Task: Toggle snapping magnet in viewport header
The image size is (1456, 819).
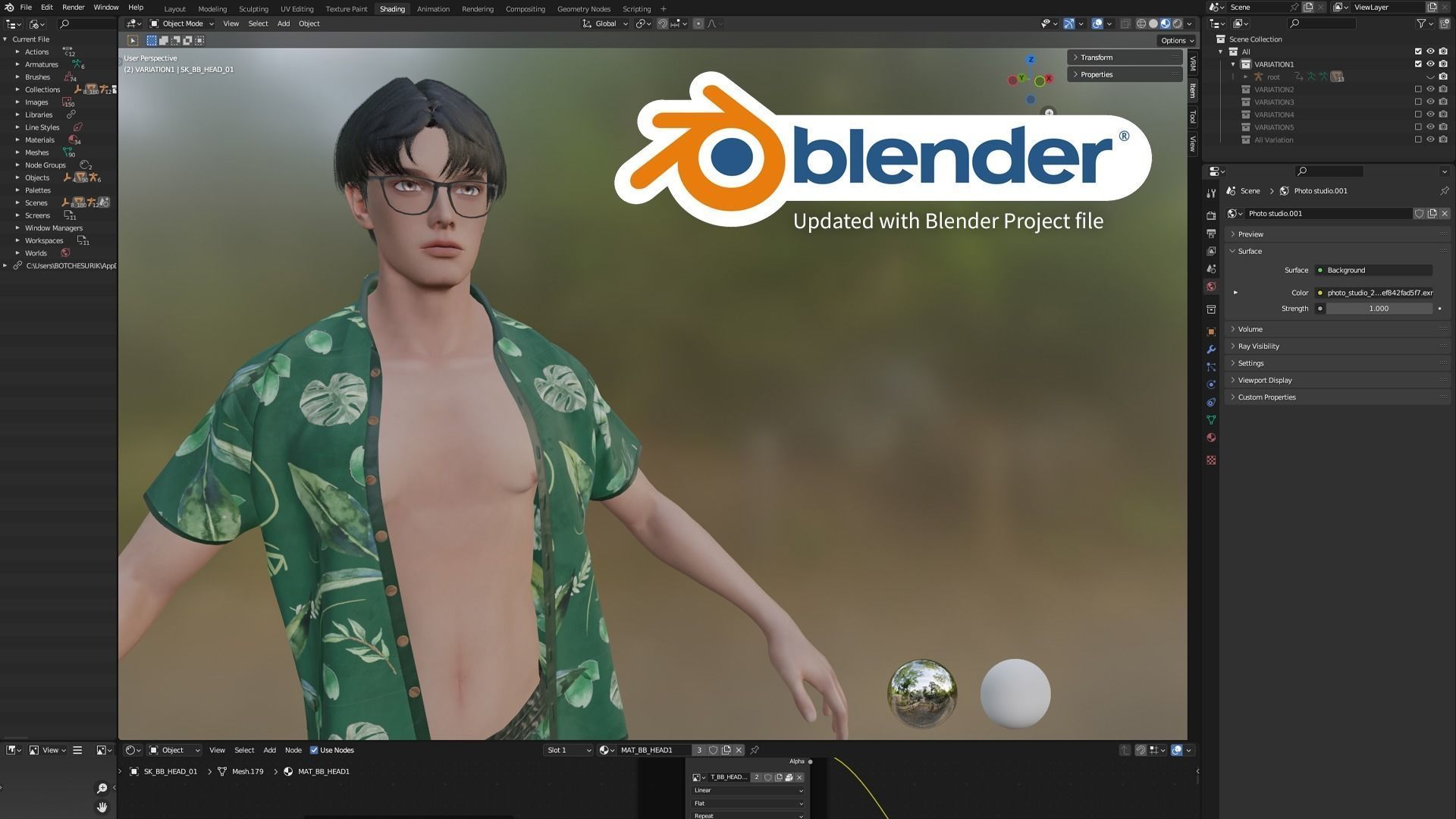Action: (x=662, y=24)
